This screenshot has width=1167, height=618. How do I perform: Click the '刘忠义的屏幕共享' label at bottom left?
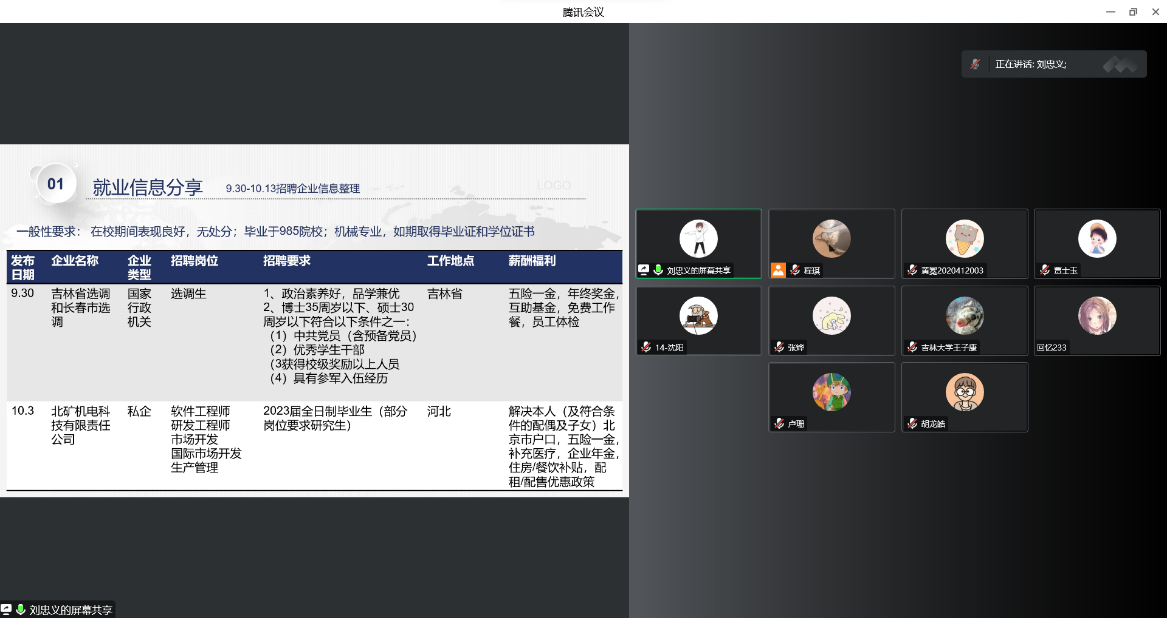coord(71,609)
